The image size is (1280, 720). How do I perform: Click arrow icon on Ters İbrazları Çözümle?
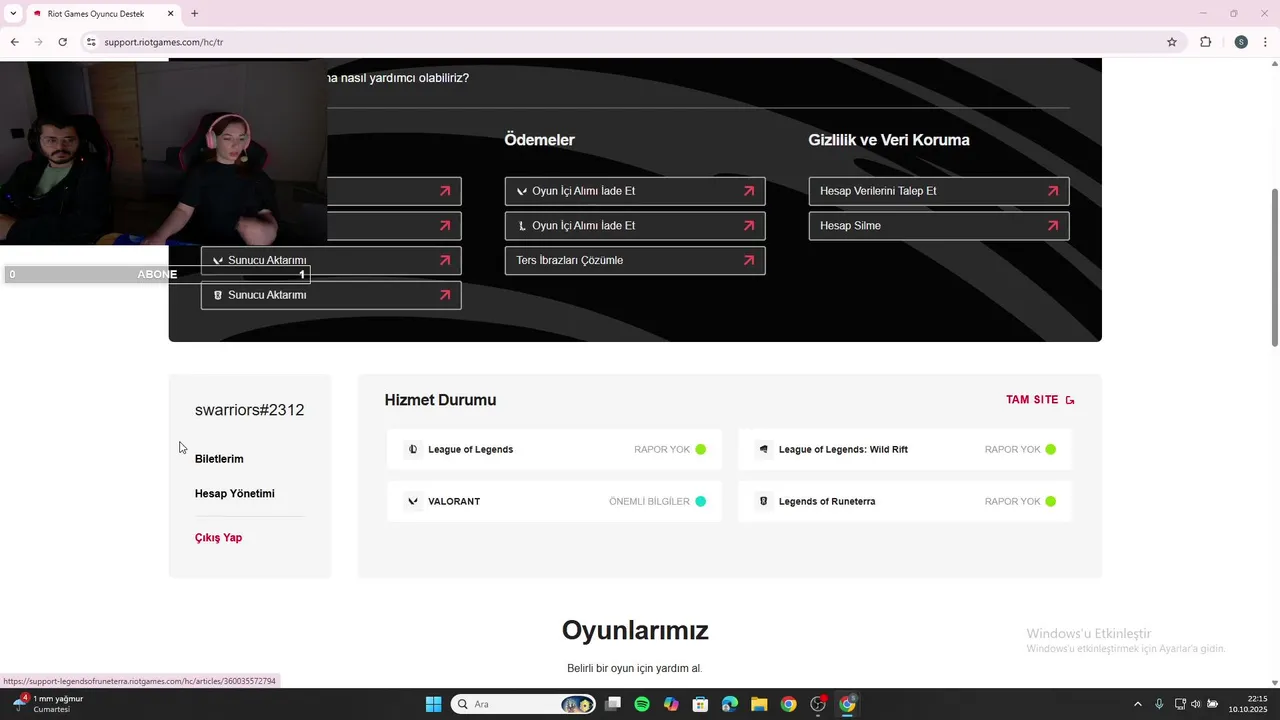click(748, 260)
